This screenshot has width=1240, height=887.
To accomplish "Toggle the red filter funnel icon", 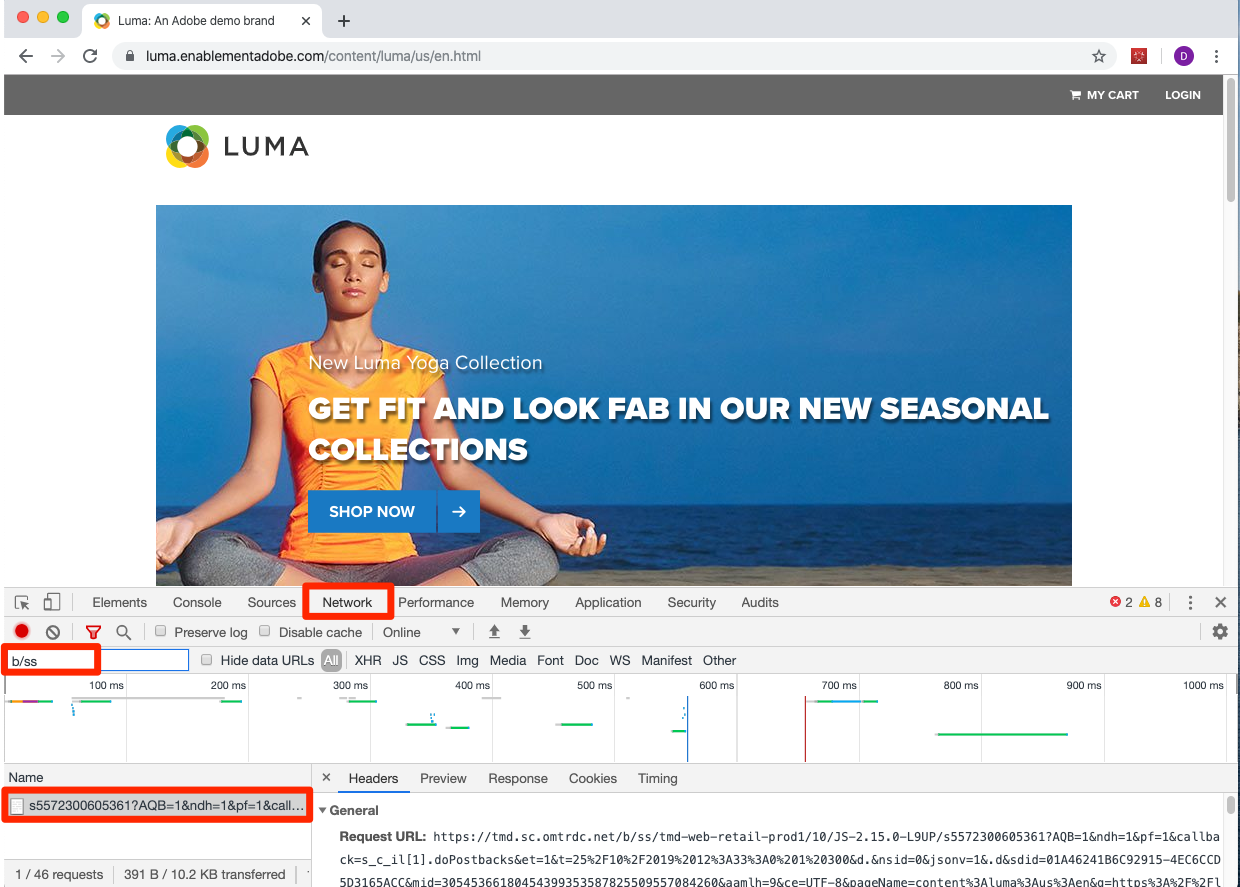I will pyautogui.click(x=93, y=632).
